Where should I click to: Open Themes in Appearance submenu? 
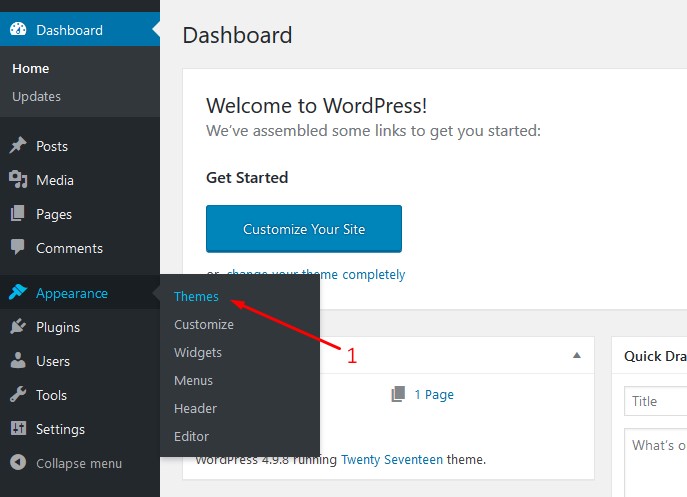coord(196,297)
